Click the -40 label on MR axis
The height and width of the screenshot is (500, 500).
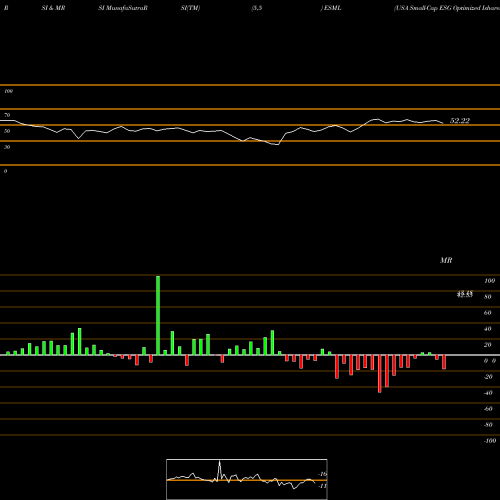(x=488, y=393)
